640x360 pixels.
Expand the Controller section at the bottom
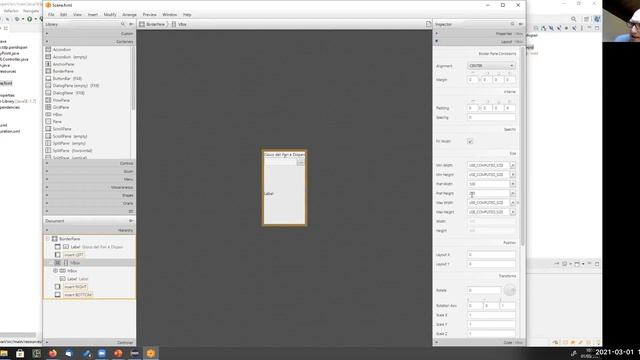tap(89, 342)
